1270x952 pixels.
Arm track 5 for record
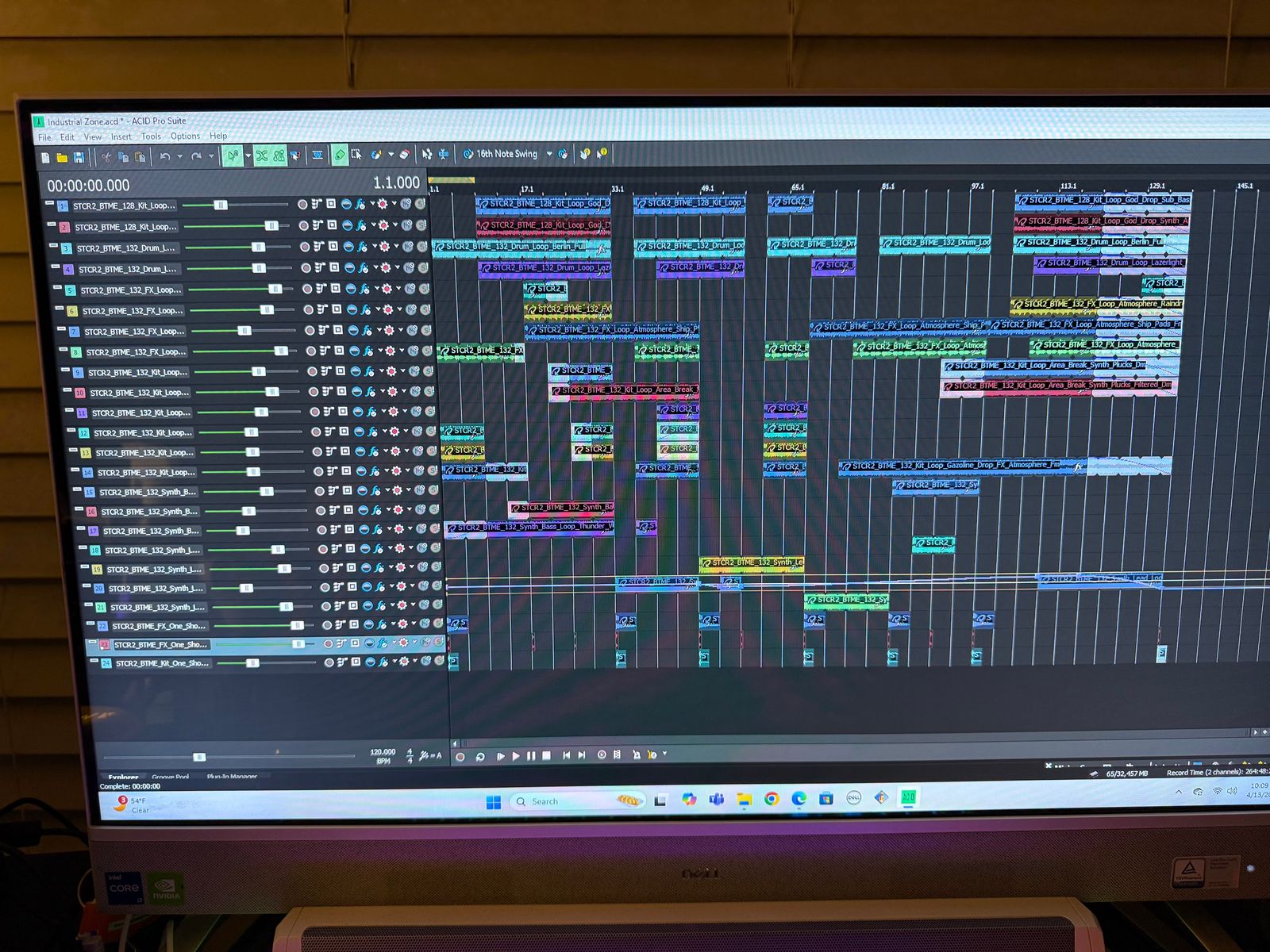[306, 289]
